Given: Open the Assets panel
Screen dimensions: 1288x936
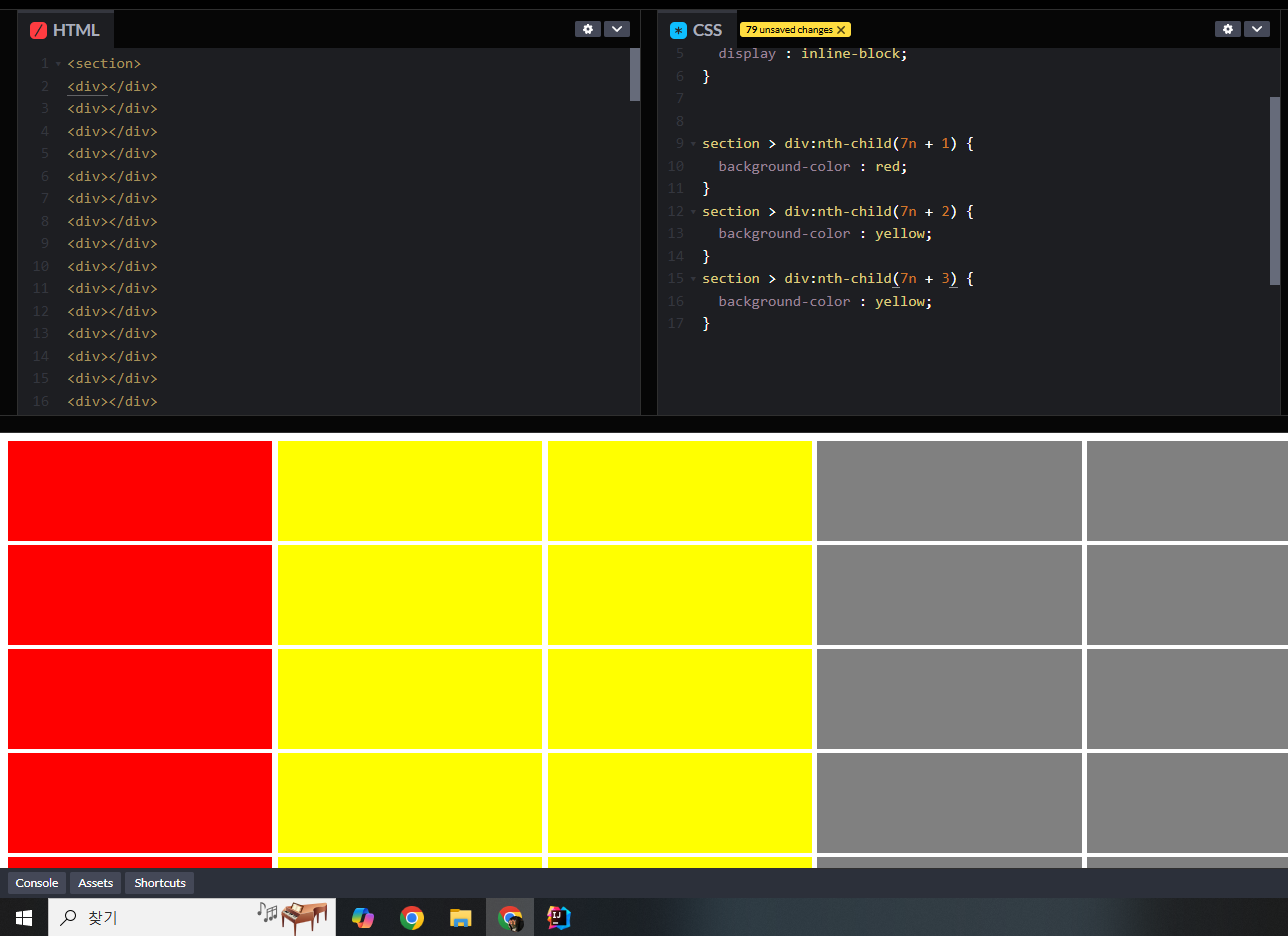Looking at the screenshot, I should pos(96,883).
